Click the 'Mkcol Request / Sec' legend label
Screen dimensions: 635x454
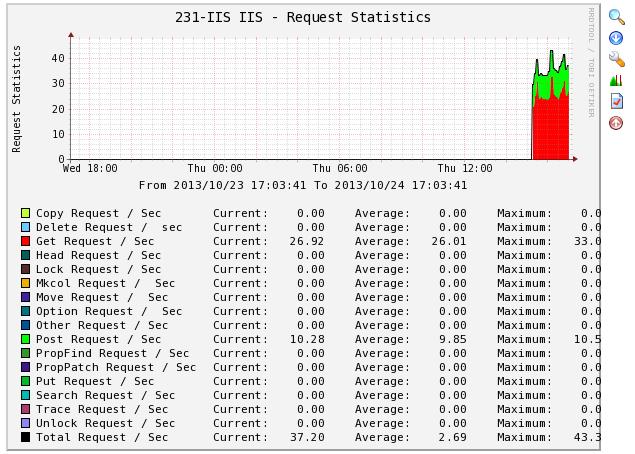point(105,283)
